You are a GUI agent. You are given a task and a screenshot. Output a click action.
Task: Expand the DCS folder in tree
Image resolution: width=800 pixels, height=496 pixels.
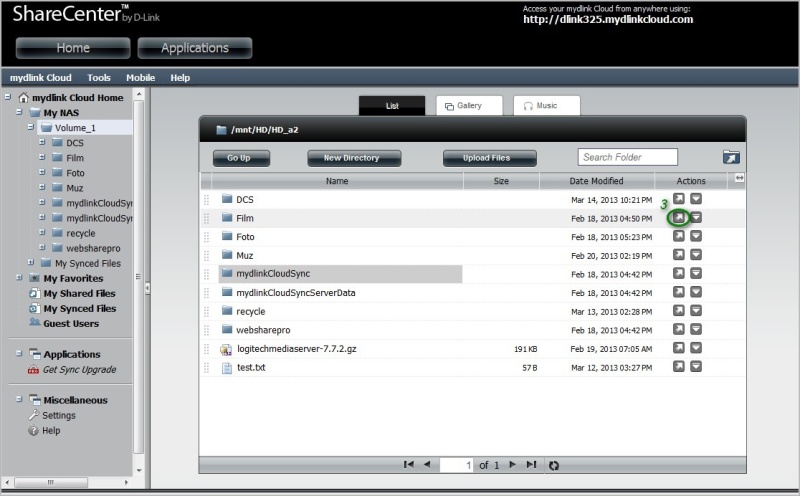point(42,142)
